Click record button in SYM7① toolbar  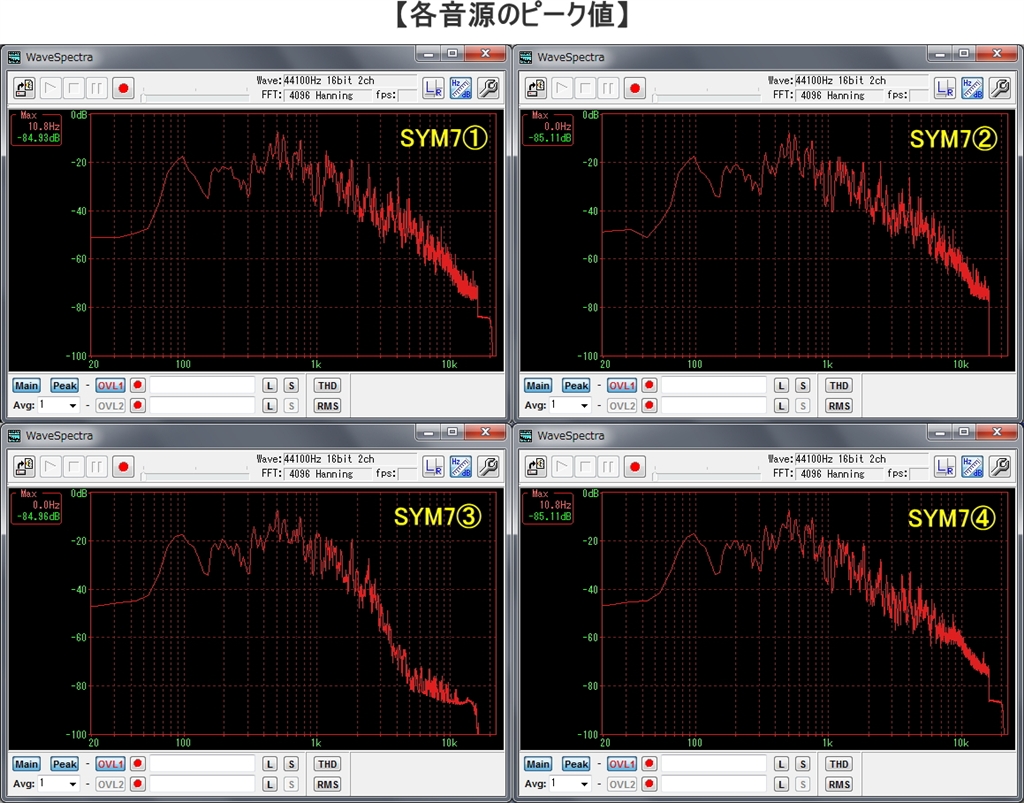pyautogui.click(x=123, y=88)
